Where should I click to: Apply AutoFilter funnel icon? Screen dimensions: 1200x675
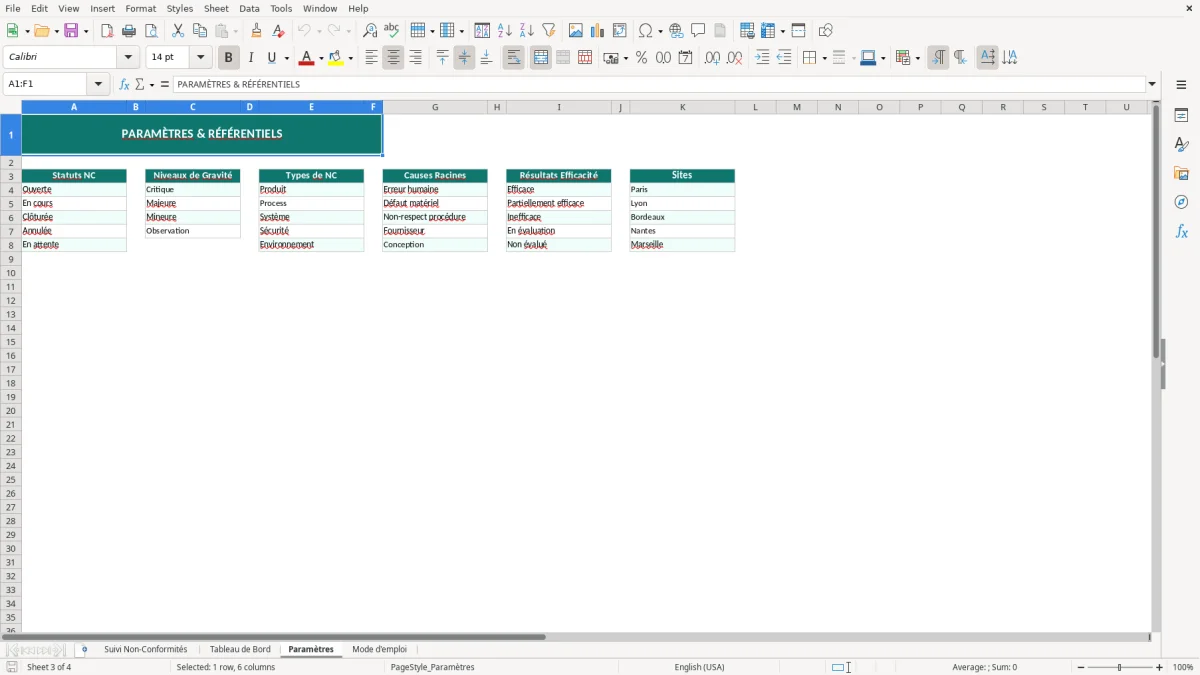pos(549,31)
